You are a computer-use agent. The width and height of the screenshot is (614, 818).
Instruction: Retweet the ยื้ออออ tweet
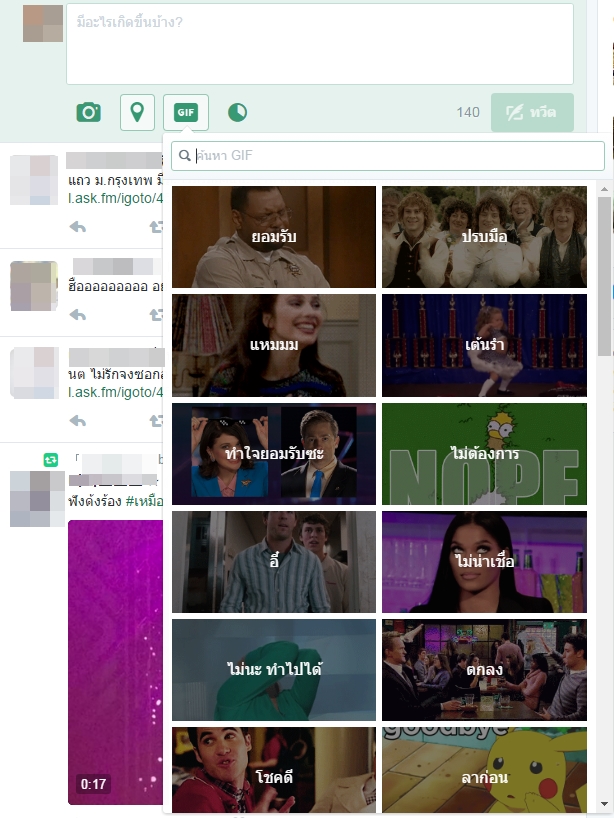tap(156, 315)
